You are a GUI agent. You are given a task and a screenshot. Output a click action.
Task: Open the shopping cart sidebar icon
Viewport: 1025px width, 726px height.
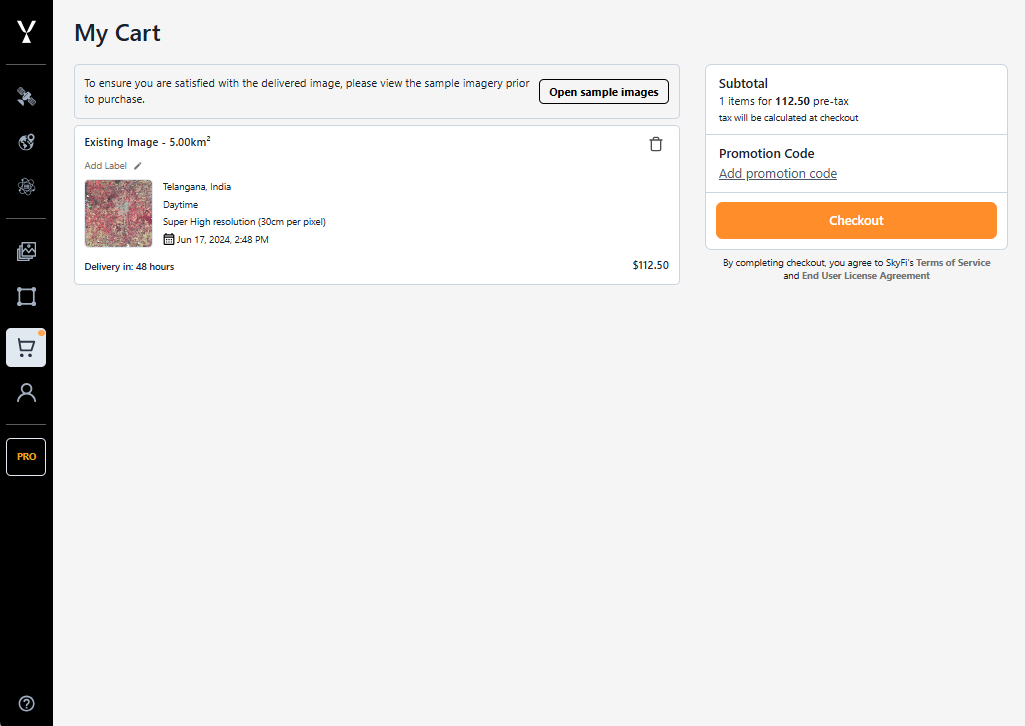pyautogui.click(x=26, y=348)
